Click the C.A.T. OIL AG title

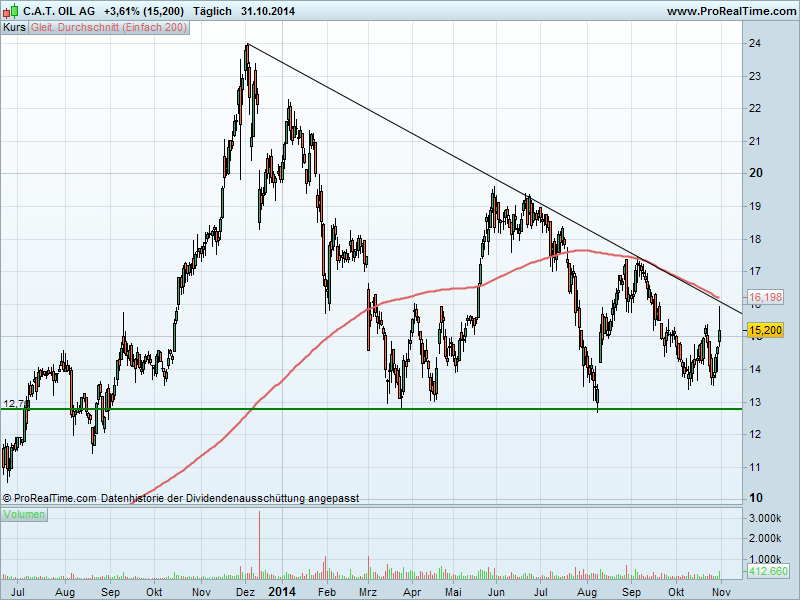point(59,11)
